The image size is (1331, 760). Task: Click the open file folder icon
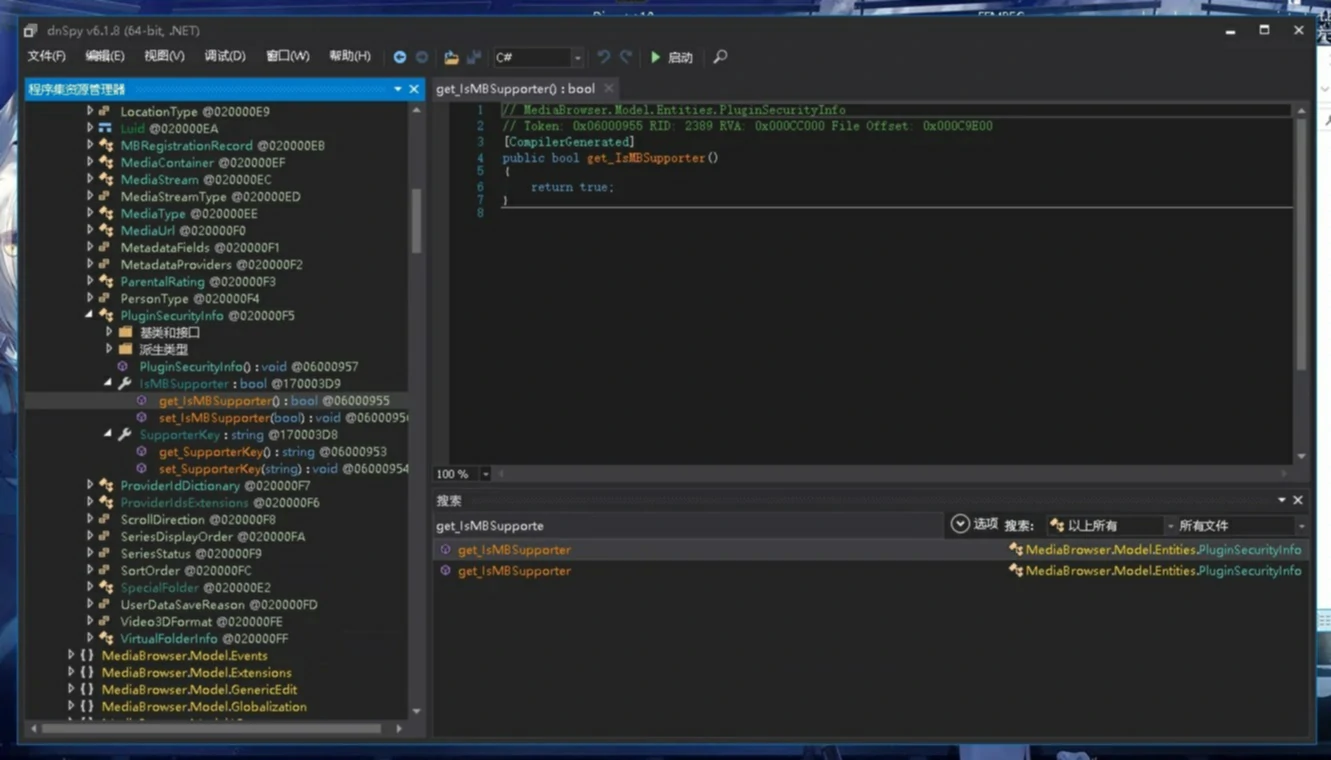451,57
